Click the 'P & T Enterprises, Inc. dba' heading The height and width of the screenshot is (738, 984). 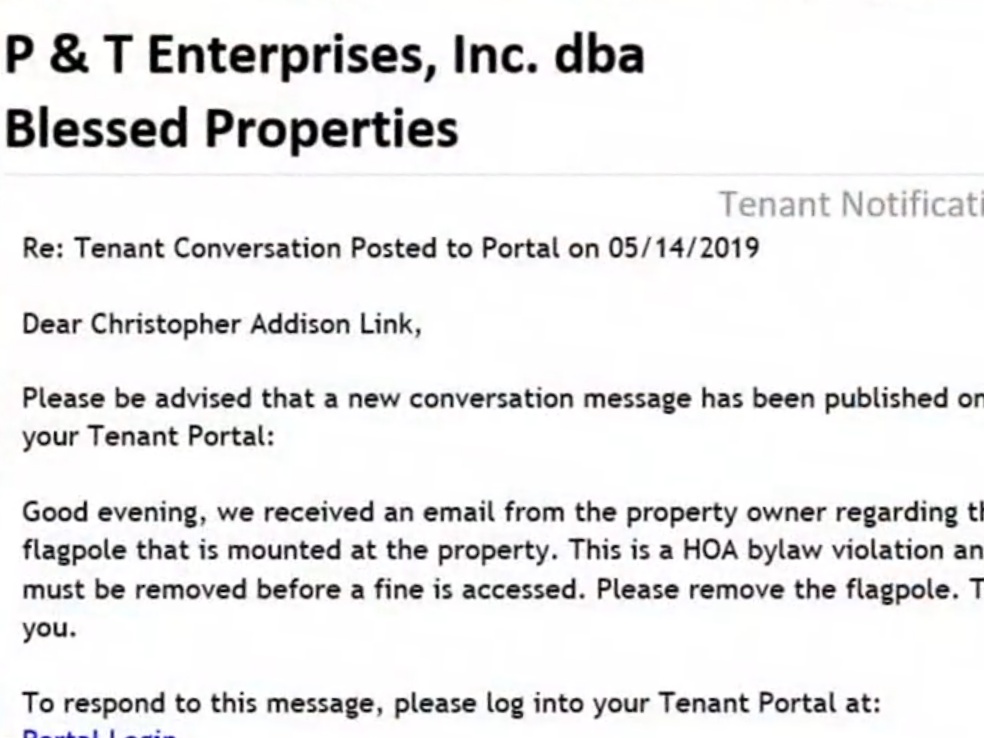(324, 55)
